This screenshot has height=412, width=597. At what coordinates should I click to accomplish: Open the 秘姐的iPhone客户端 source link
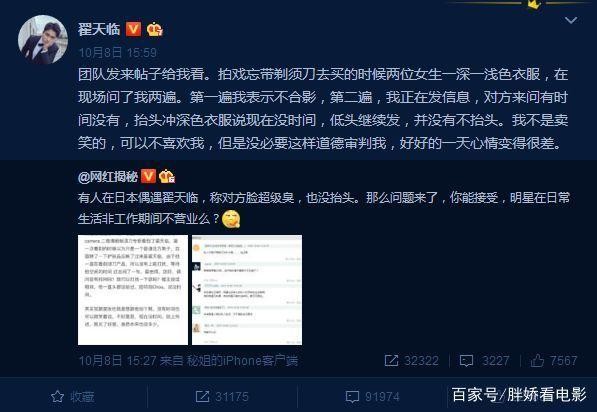point(242,361)
